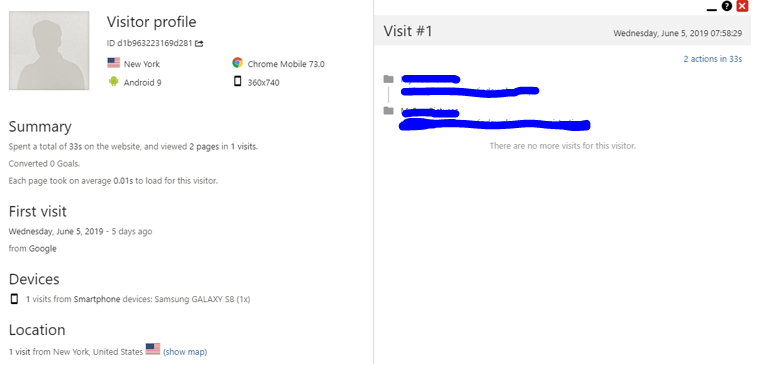The height and width of the screenshot is (383, 771).
Task: Open visitor ID segment share icon
Action: [199, 43]
